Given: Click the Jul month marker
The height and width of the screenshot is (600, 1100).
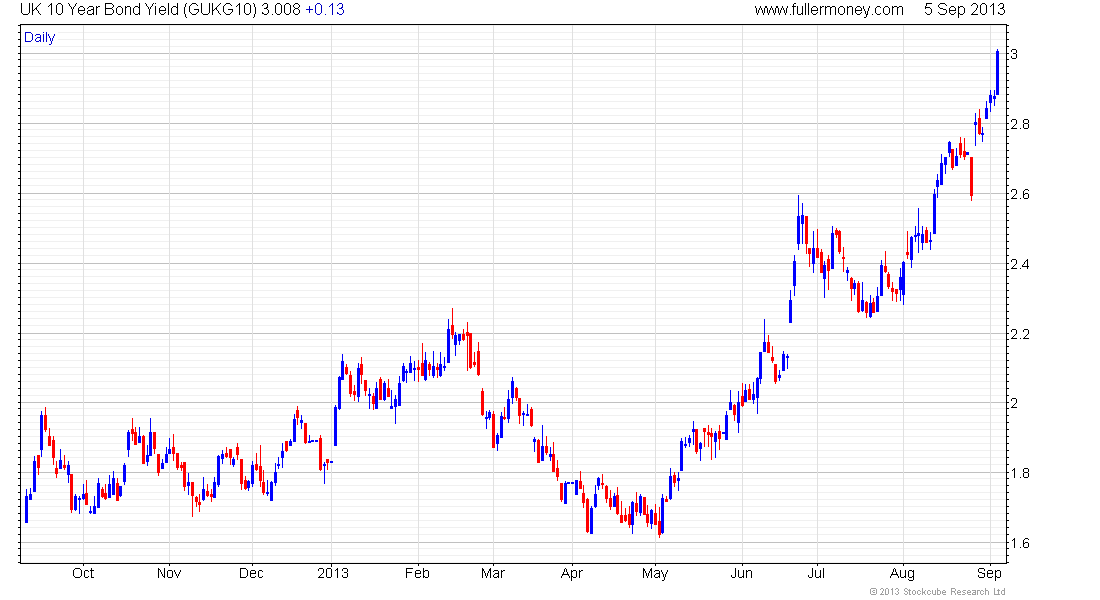Looking at the screenshot, I should 817,573.
